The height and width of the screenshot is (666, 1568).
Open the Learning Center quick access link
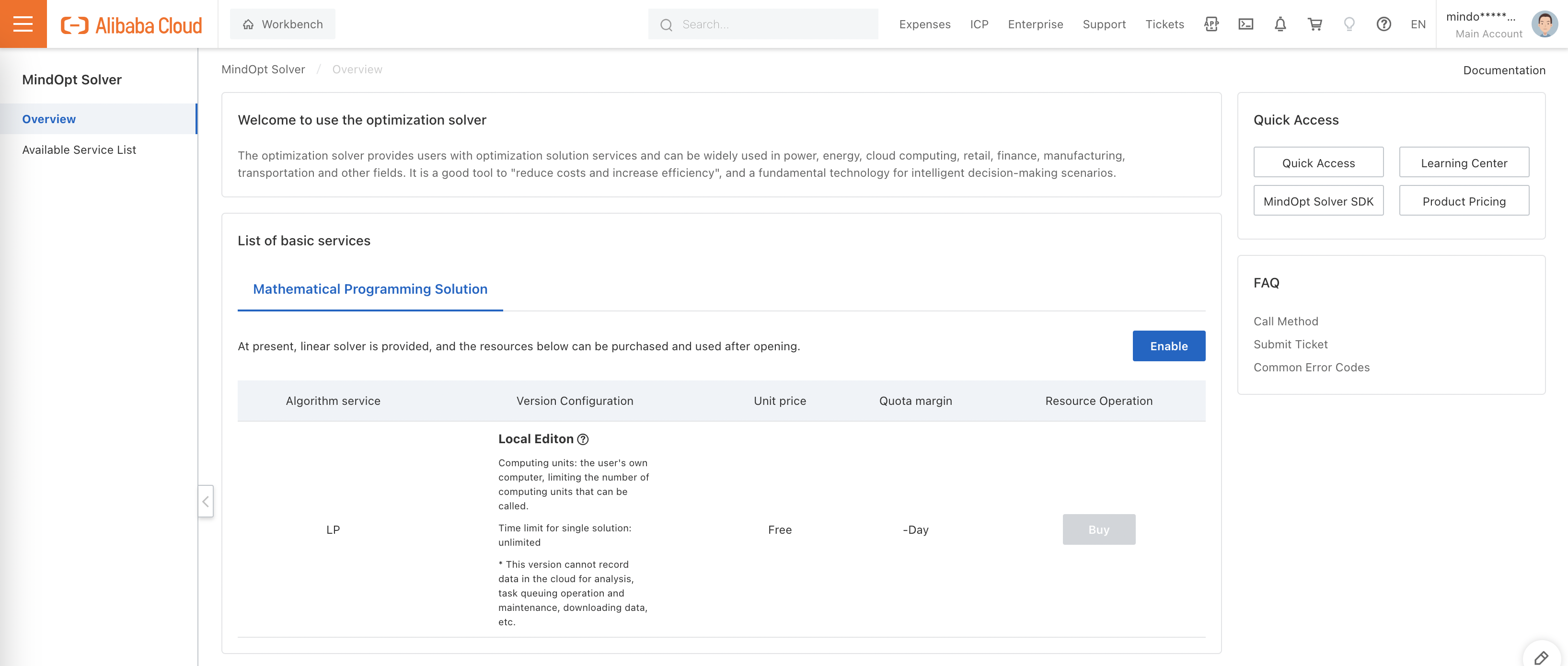point(1464,161)
